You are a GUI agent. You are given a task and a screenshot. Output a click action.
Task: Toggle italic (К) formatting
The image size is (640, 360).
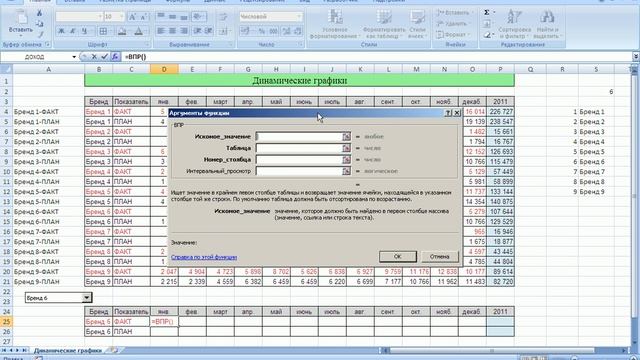73,31
